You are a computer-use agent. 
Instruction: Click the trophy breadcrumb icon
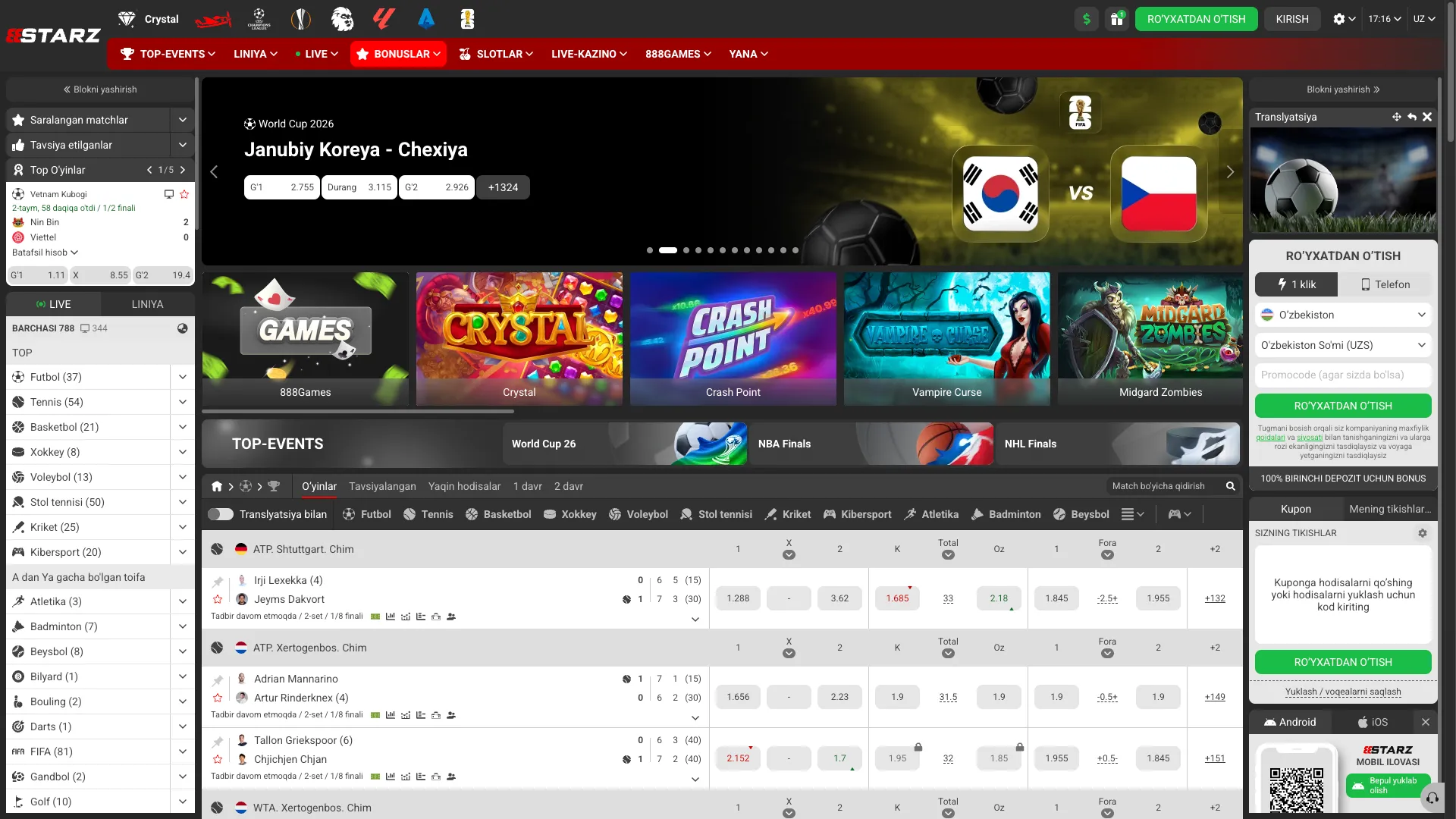coord(274,486)
